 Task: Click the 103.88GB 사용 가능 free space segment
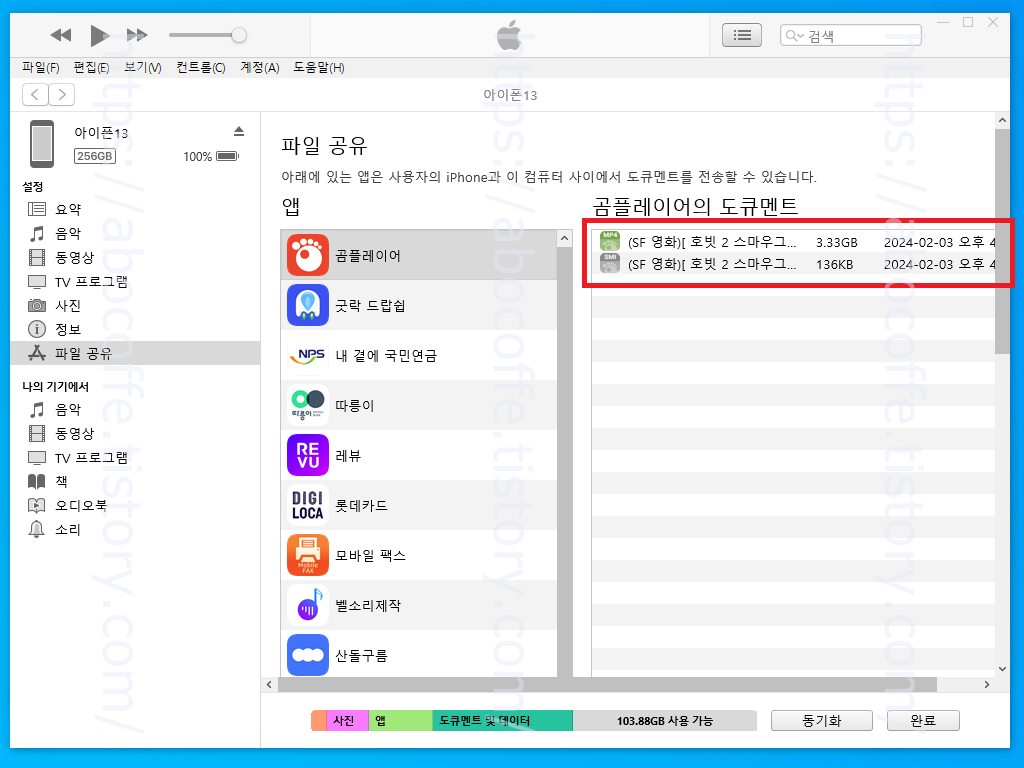tap(665, 720)
